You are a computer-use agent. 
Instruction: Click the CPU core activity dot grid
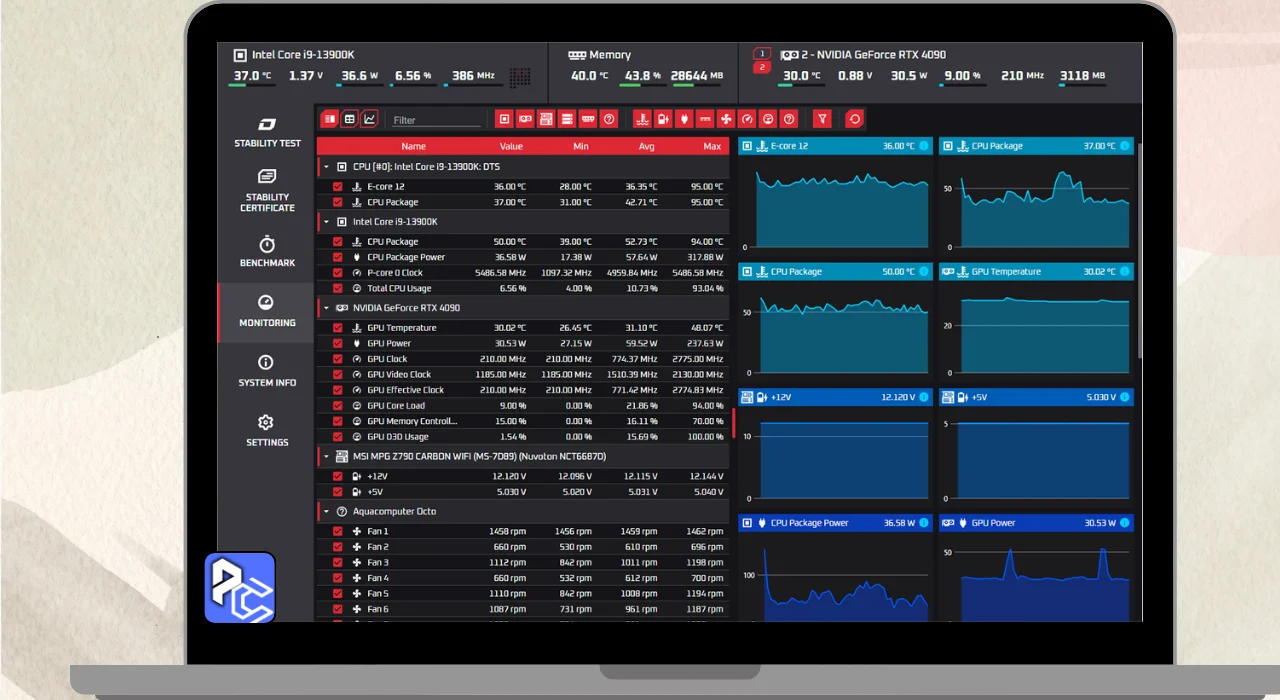(x=519, y=77)
